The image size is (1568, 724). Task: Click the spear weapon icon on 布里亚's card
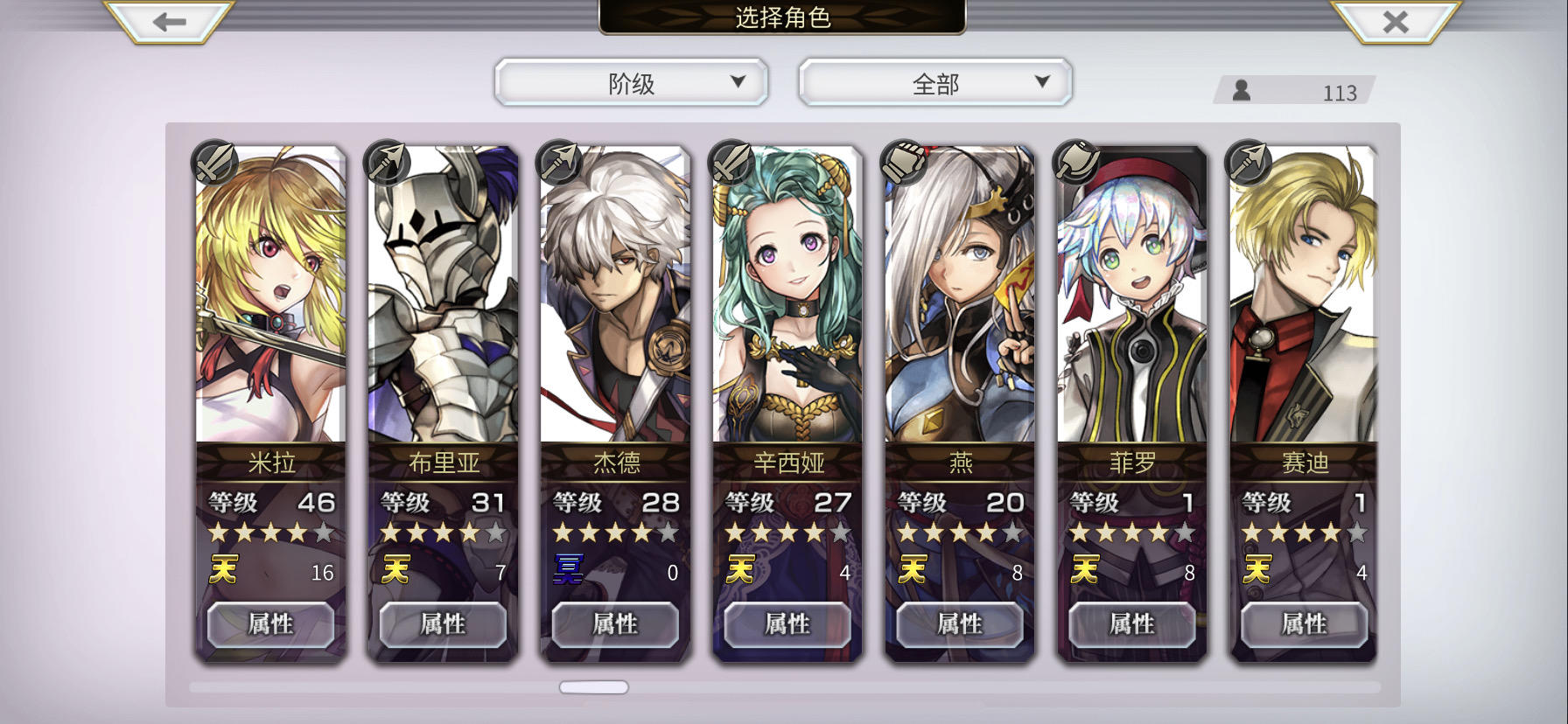386,161
